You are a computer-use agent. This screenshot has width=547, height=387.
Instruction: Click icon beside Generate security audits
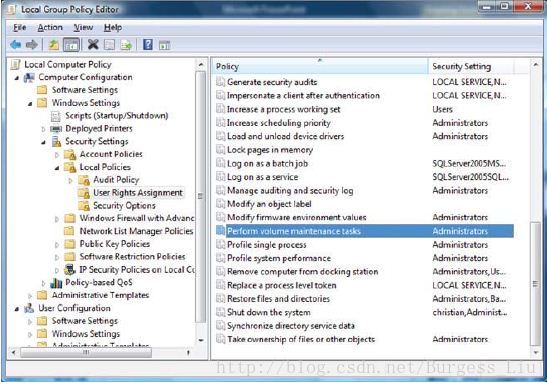coord(220,82)
